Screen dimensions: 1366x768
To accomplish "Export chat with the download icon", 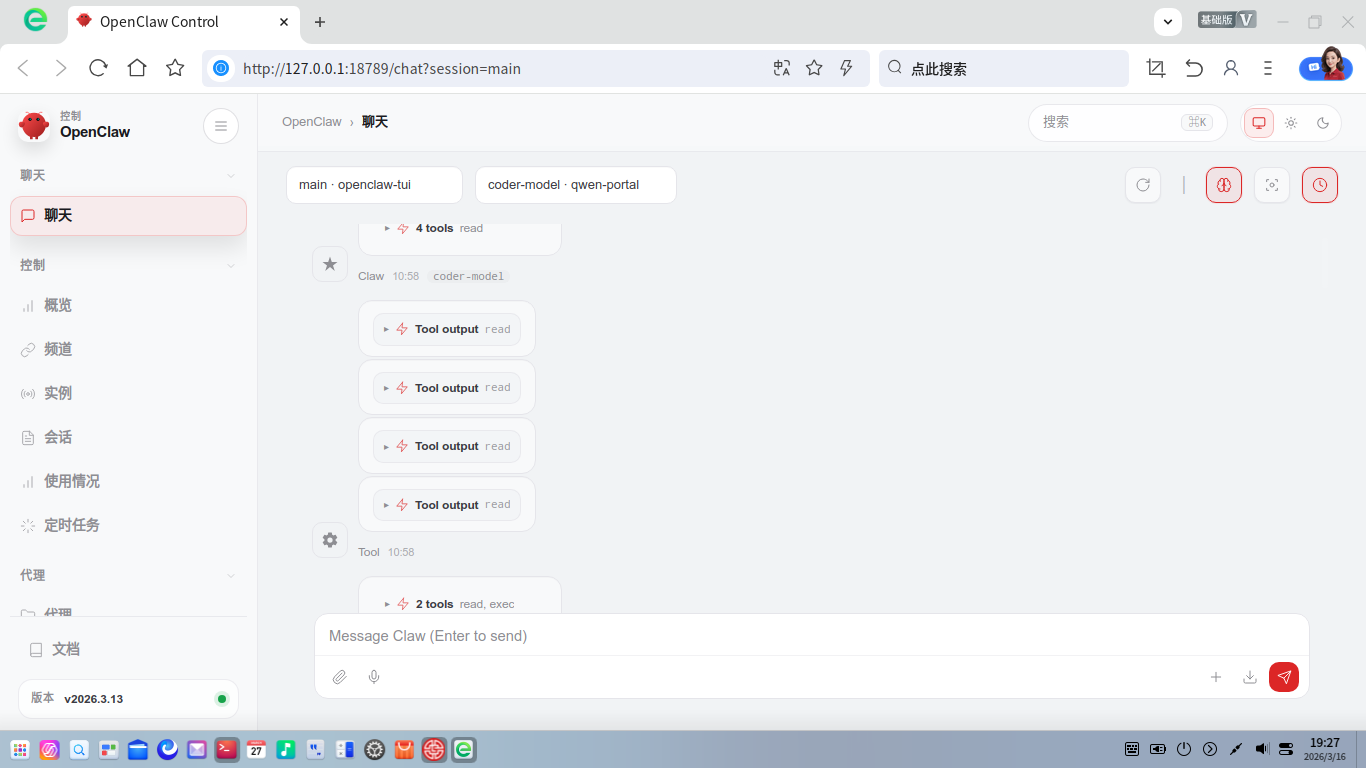I will tap(1250, 677).
